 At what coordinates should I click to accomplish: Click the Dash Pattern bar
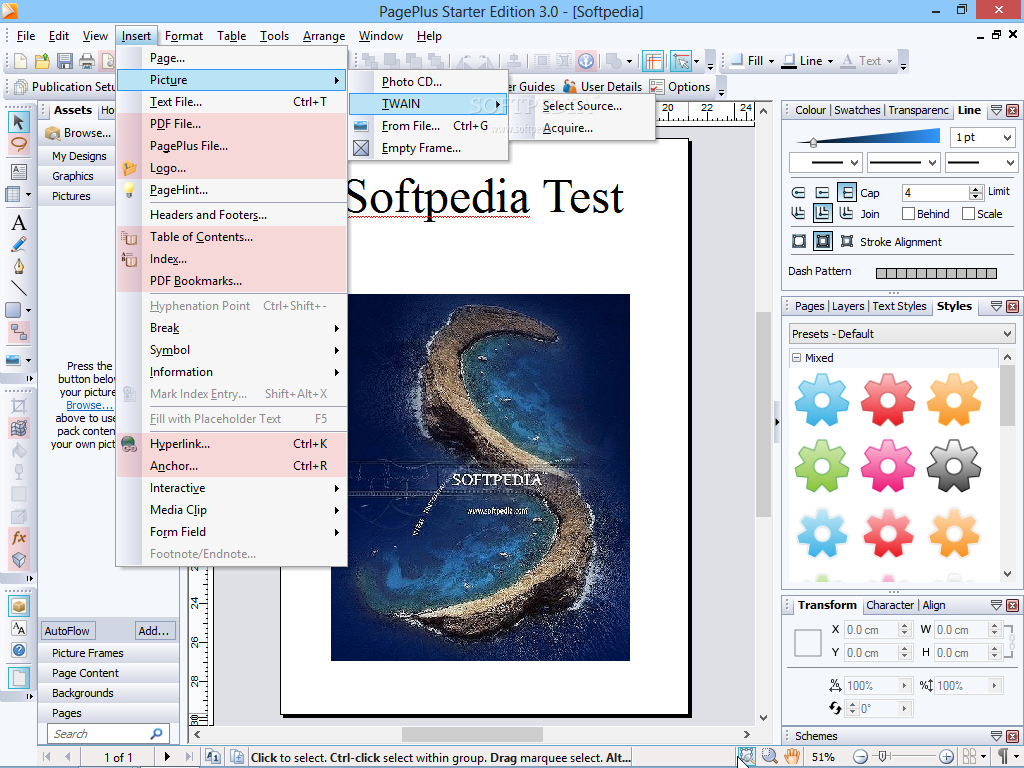pyautogui.click(x=936, y=273)
